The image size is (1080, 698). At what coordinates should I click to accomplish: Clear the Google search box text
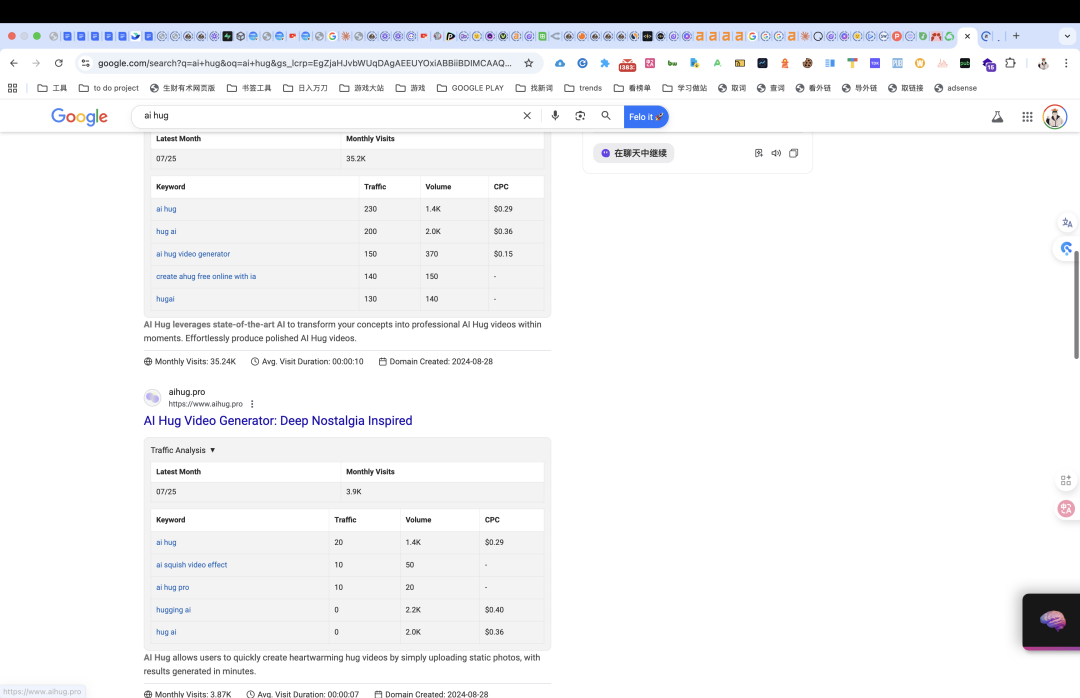[527, 116]
